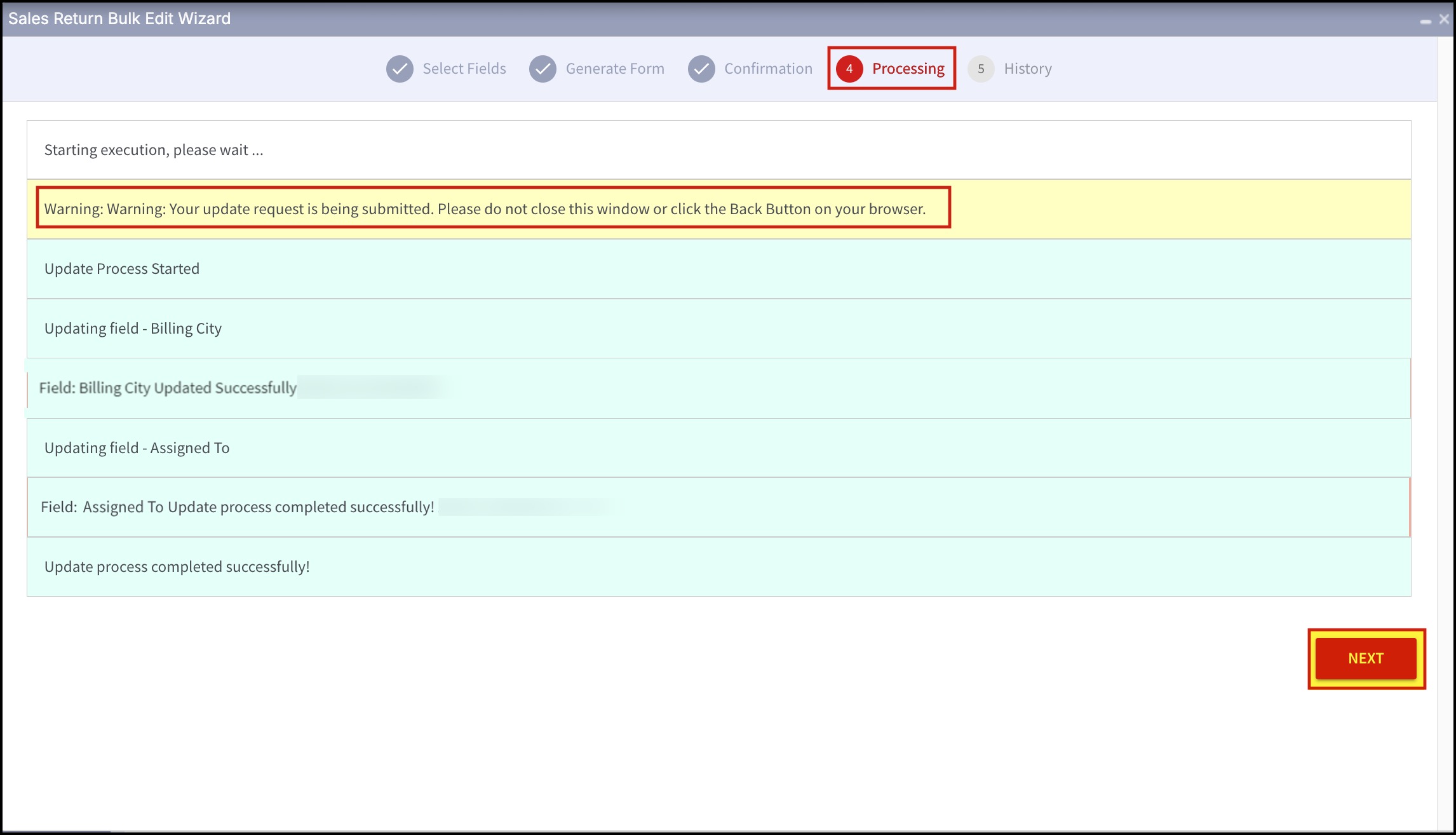Click 'Starting execution, please wait' row
Image resolution: width=1456 pixels, height=835 pixels.
click(x=154, y=150)
